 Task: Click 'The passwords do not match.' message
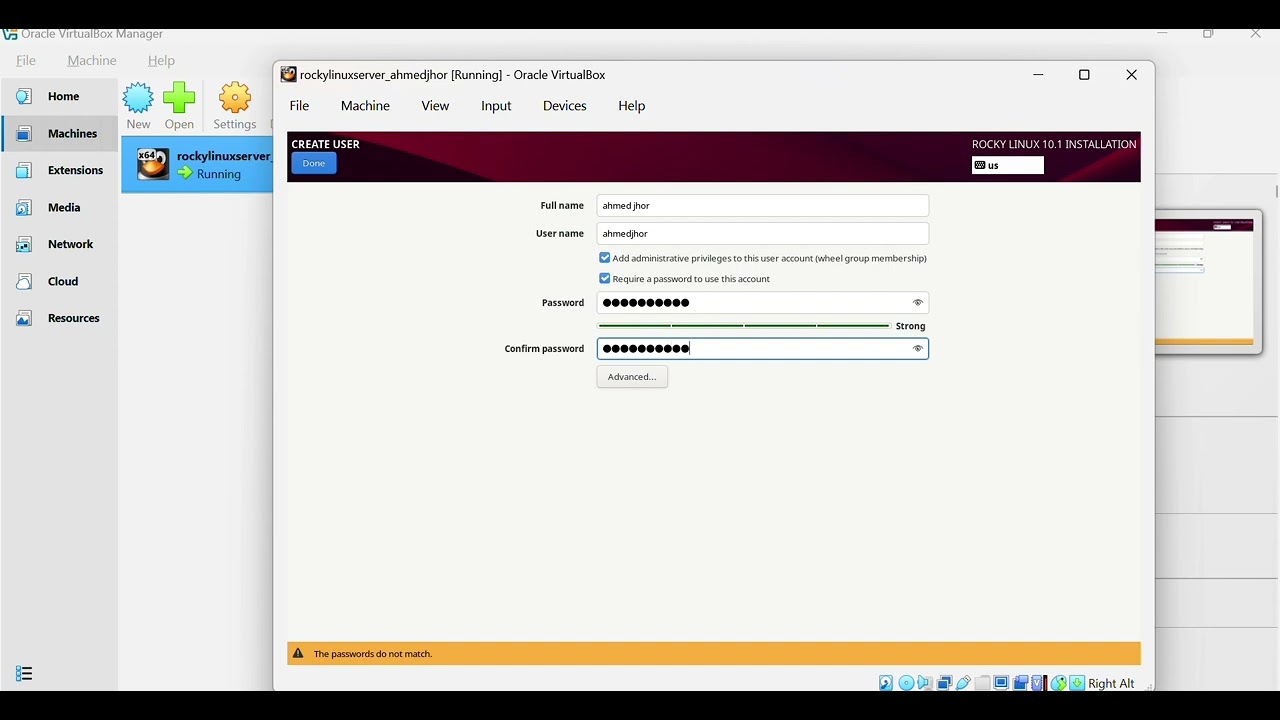[373, 654]
